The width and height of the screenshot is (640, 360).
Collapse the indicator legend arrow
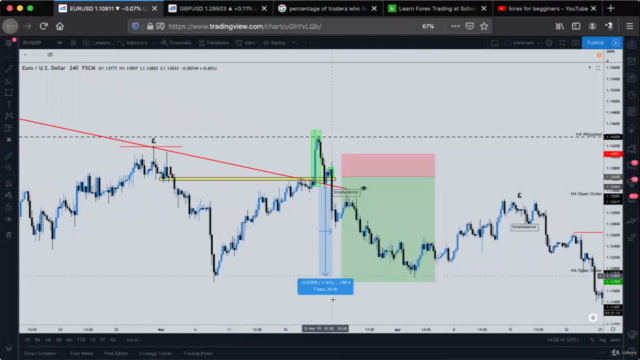click(25, 55)
